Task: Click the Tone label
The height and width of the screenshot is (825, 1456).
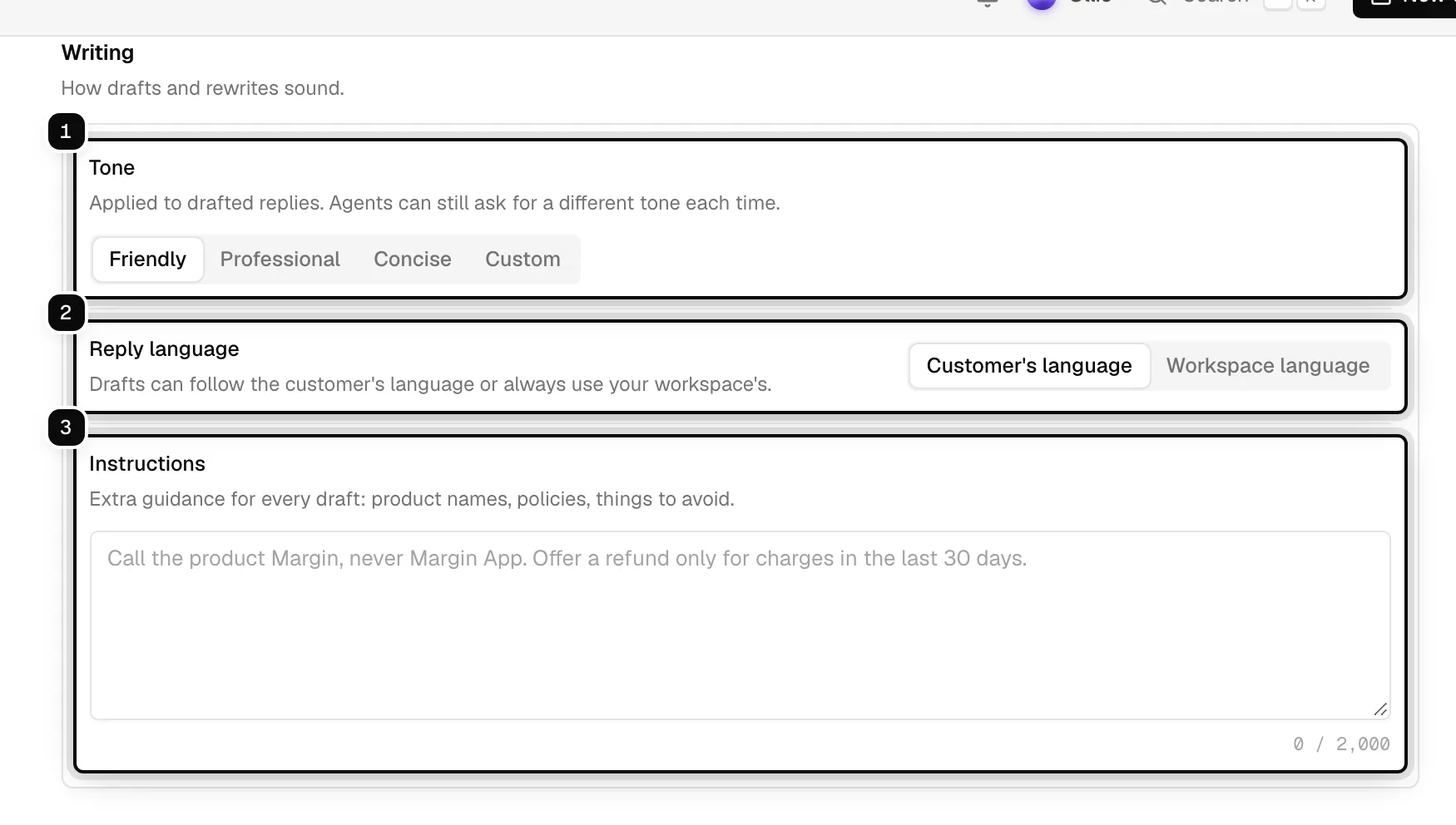Action: tap(111, 168)
